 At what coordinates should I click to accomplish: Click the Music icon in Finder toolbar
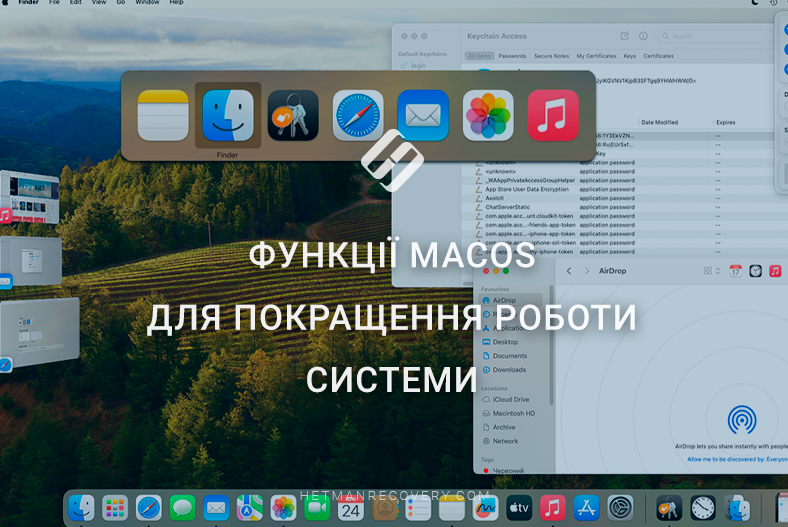(775, 271)
